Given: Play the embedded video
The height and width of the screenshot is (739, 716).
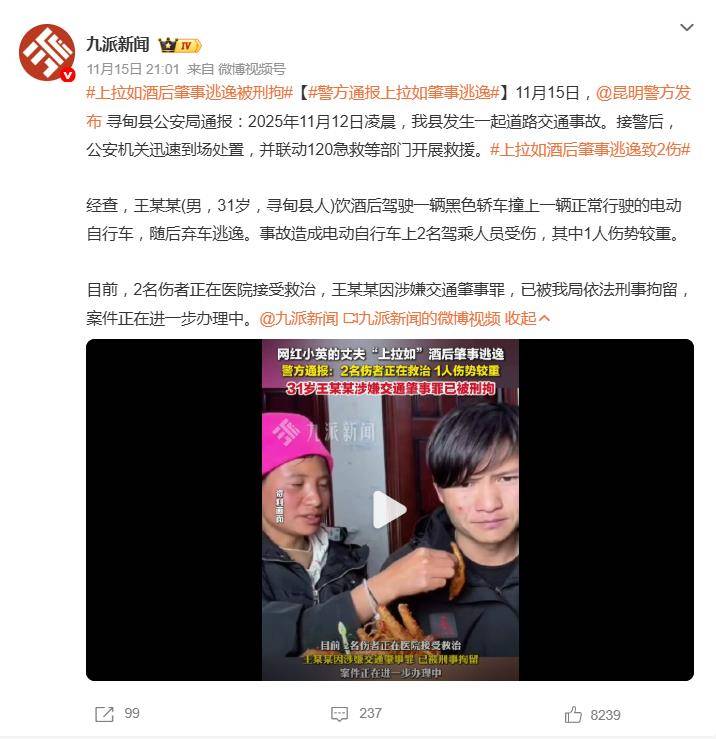Looking at the screenshot, I should (389, 509).
